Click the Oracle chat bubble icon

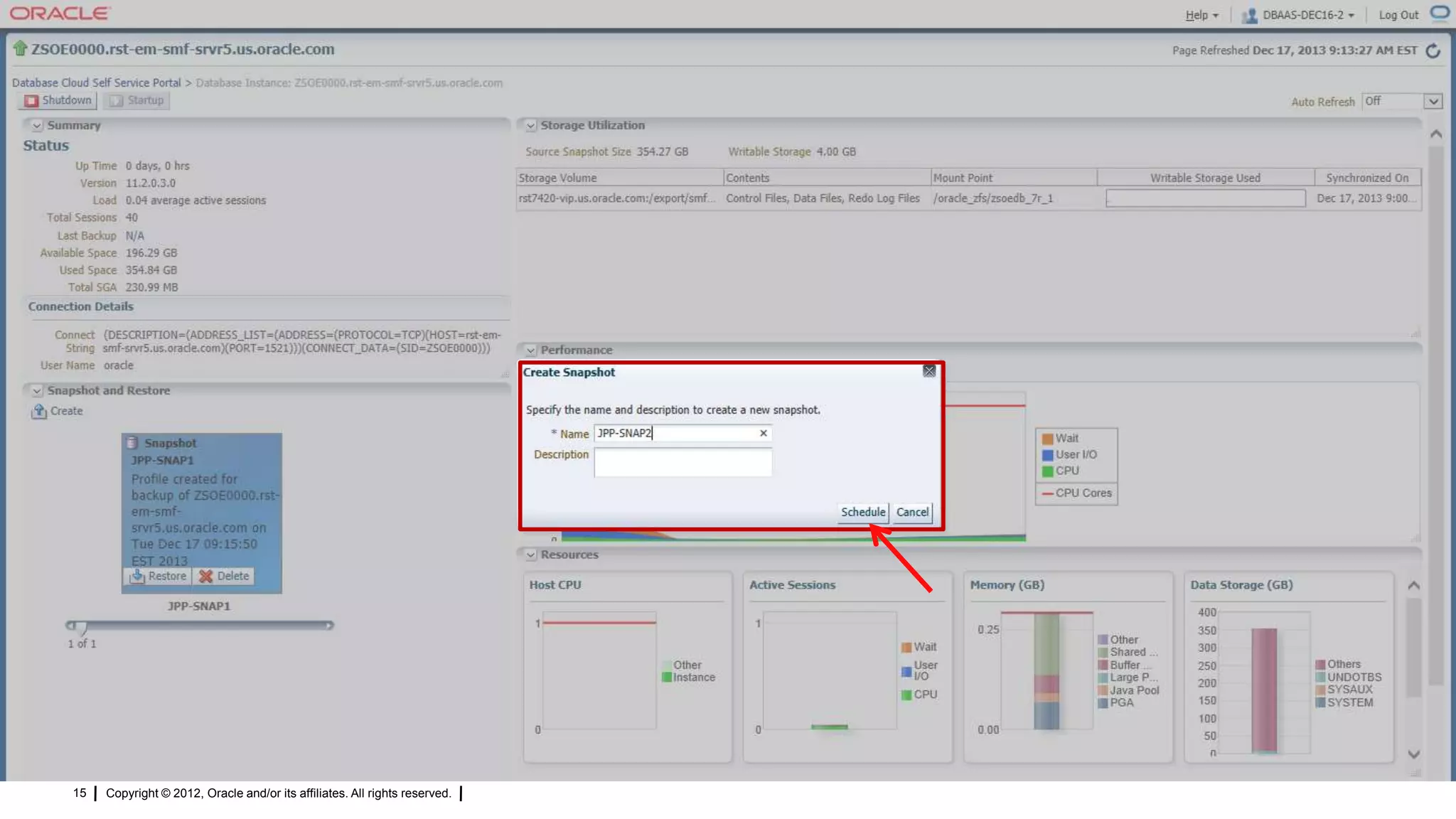click(x=1440, y=13)
